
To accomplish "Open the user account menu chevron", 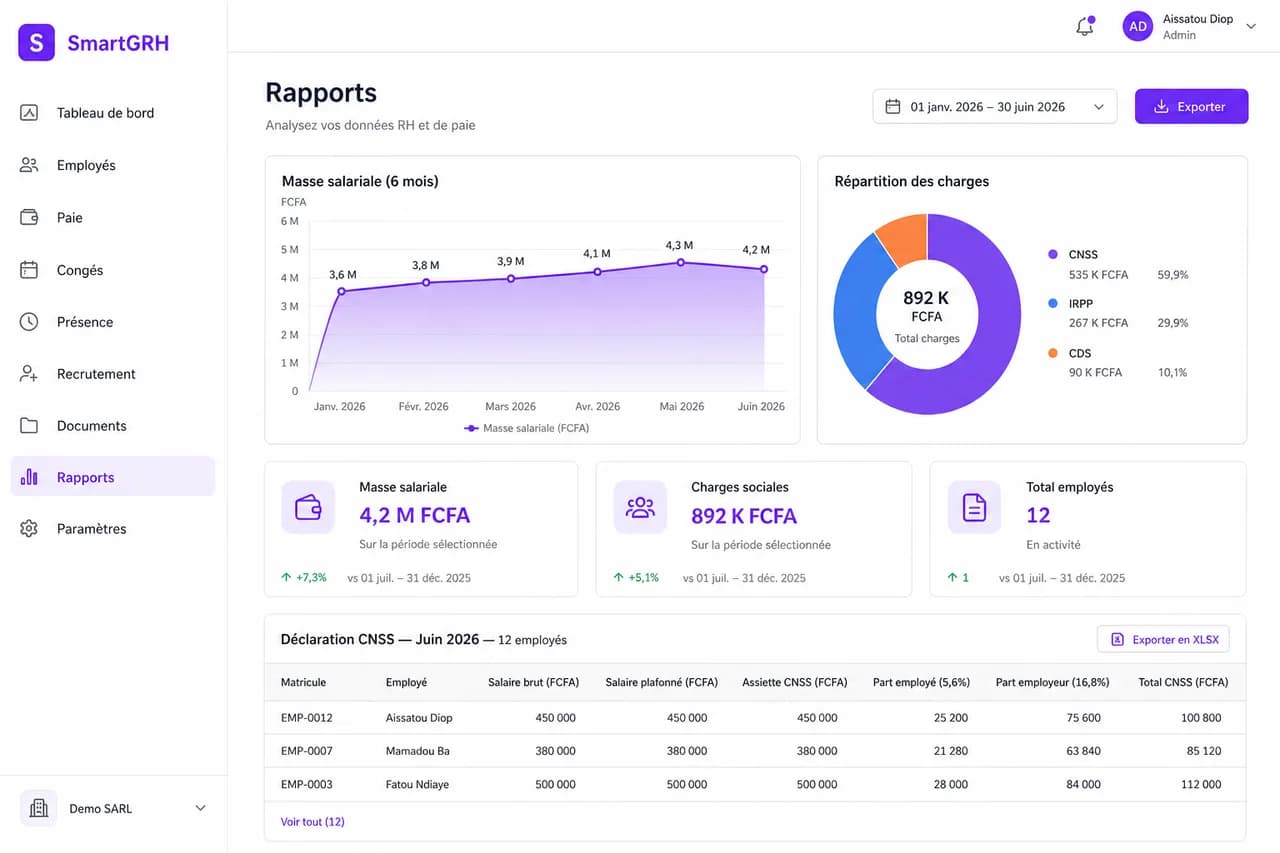I will pyautogui.click(x=1251, y=27).
